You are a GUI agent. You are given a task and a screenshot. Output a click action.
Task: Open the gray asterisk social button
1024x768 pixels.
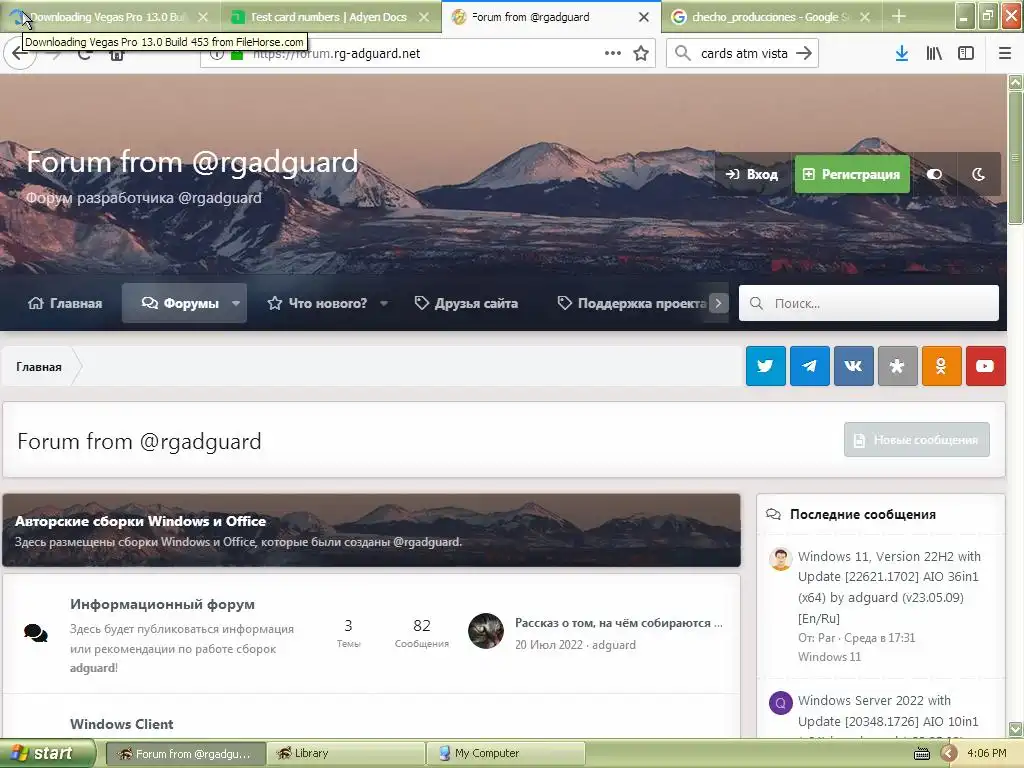(x=897, y=366)
